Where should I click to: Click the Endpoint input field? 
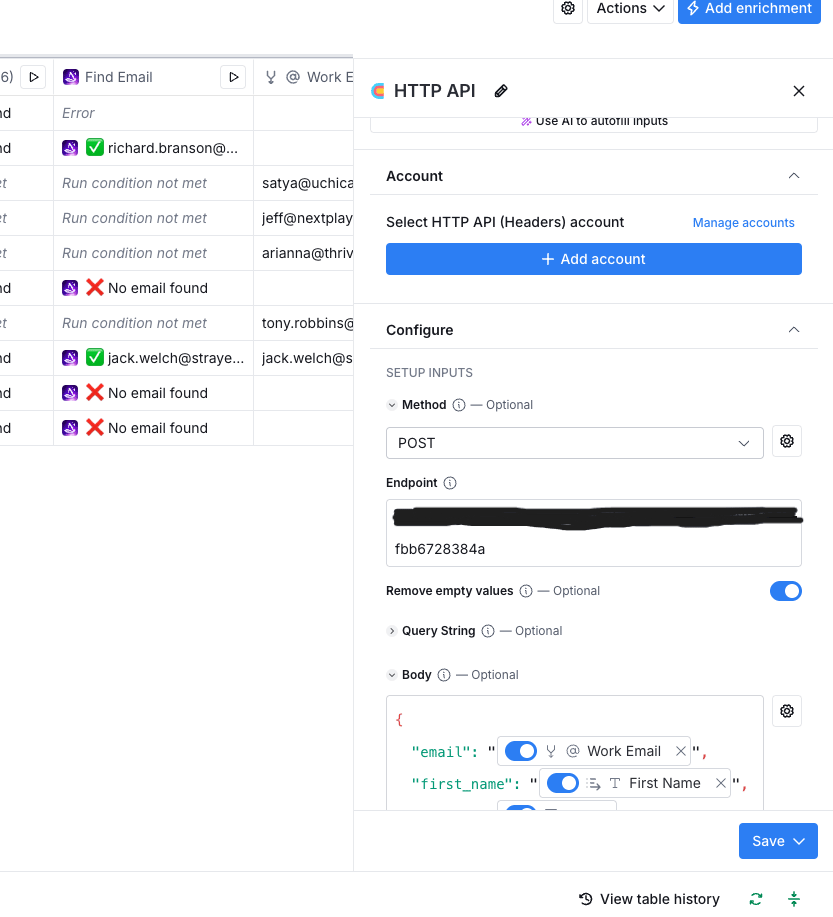(594, 533)
